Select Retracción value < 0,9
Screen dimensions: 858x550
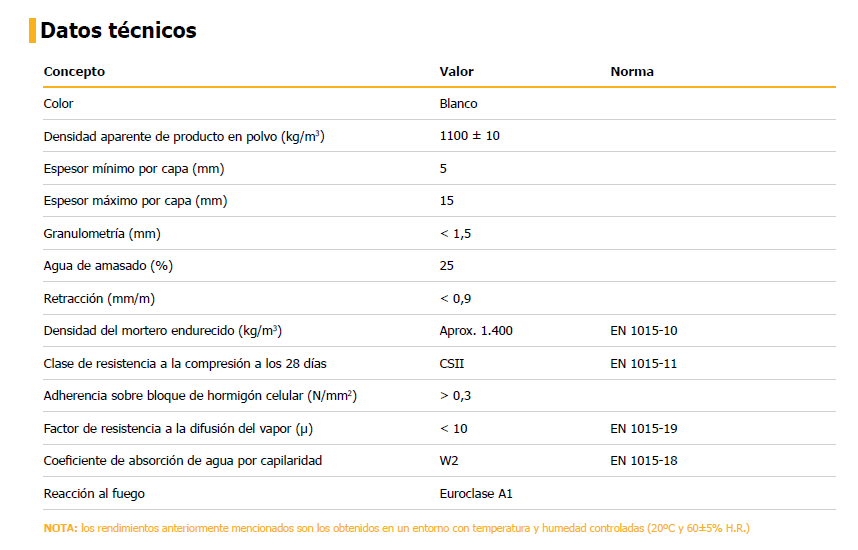(x=455, y=299)
